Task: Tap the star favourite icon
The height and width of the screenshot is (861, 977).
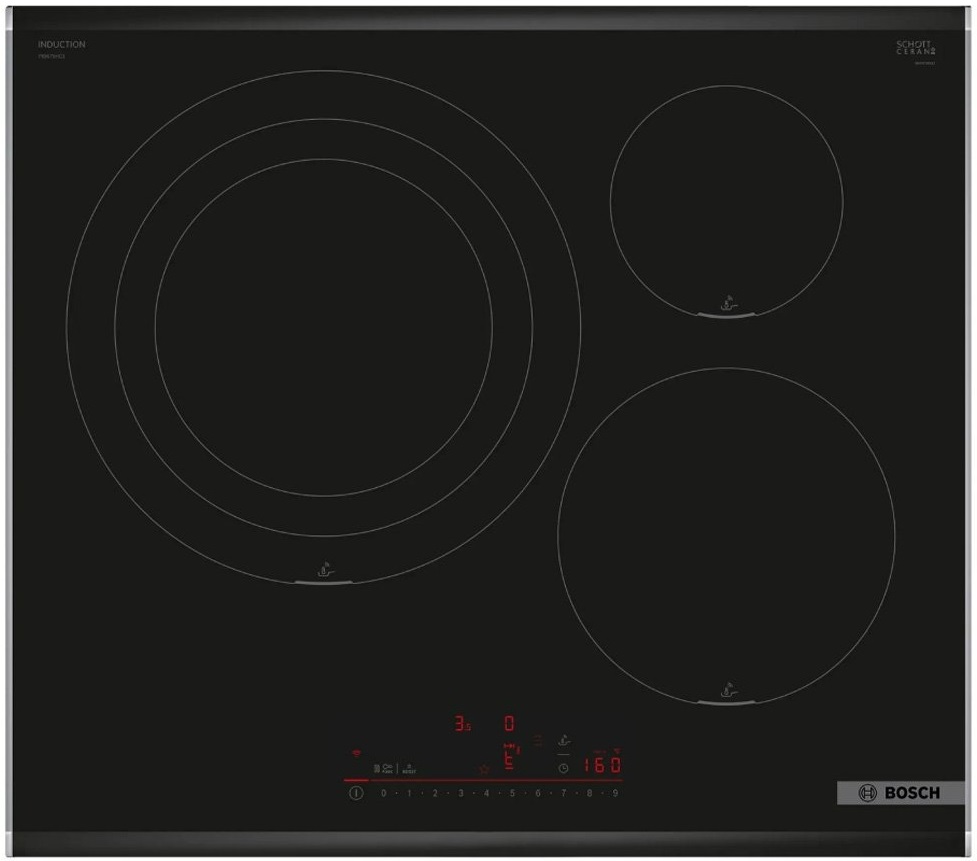Action: (485, 769)
